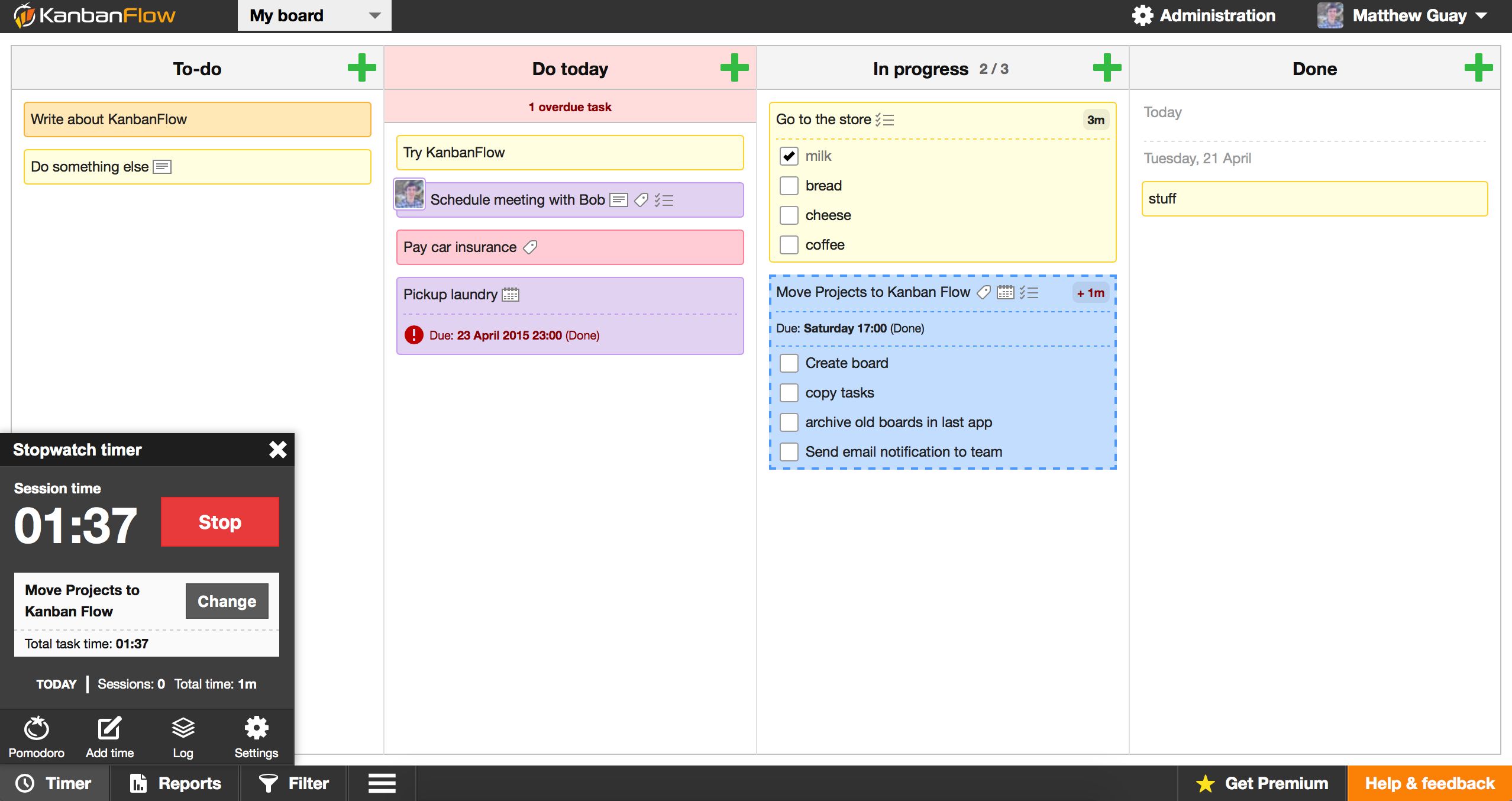Click the Help & feedback orange button

pos(1429,783)
